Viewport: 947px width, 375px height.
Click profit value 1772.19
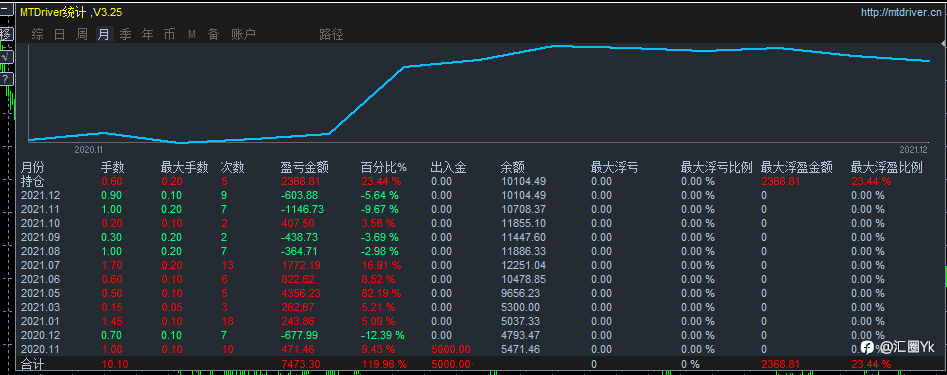click(301, 265)
